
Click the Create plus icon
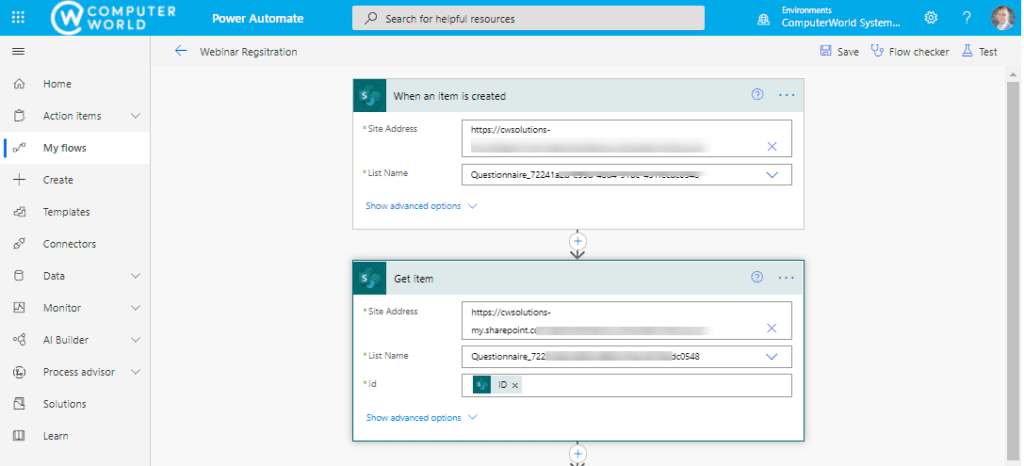pyautogui.click(x=19, y=180)
